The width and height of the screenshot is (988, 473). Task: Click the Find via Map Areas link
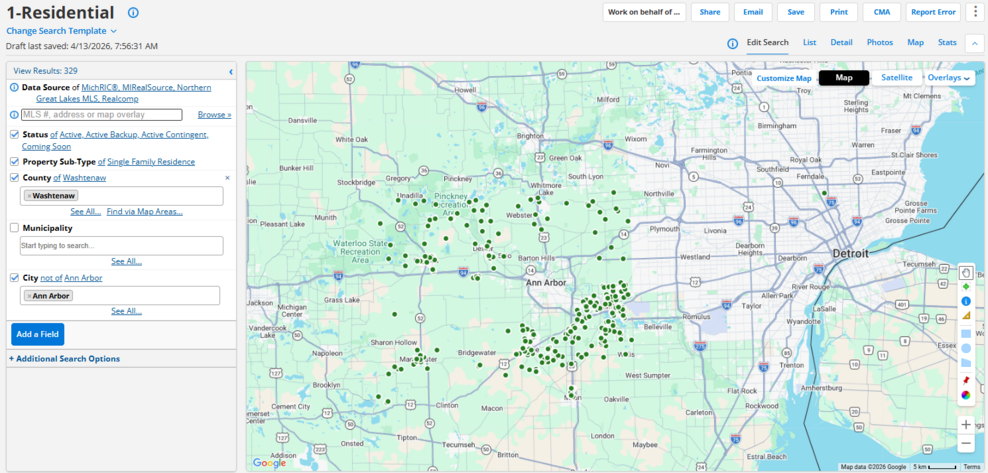coord(144,212)
